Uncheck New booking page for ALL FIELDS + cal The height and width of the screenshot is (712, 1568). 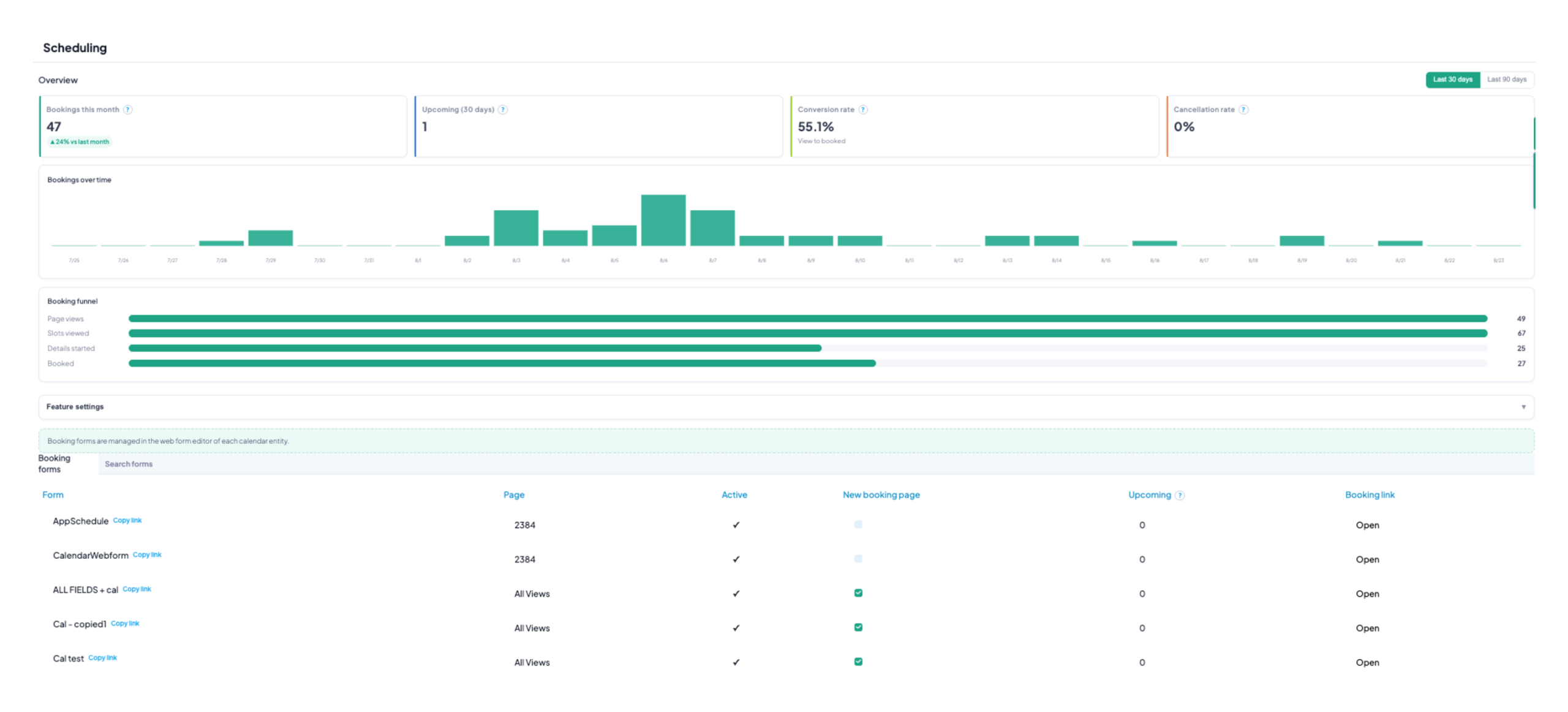[x=858, y=593]
